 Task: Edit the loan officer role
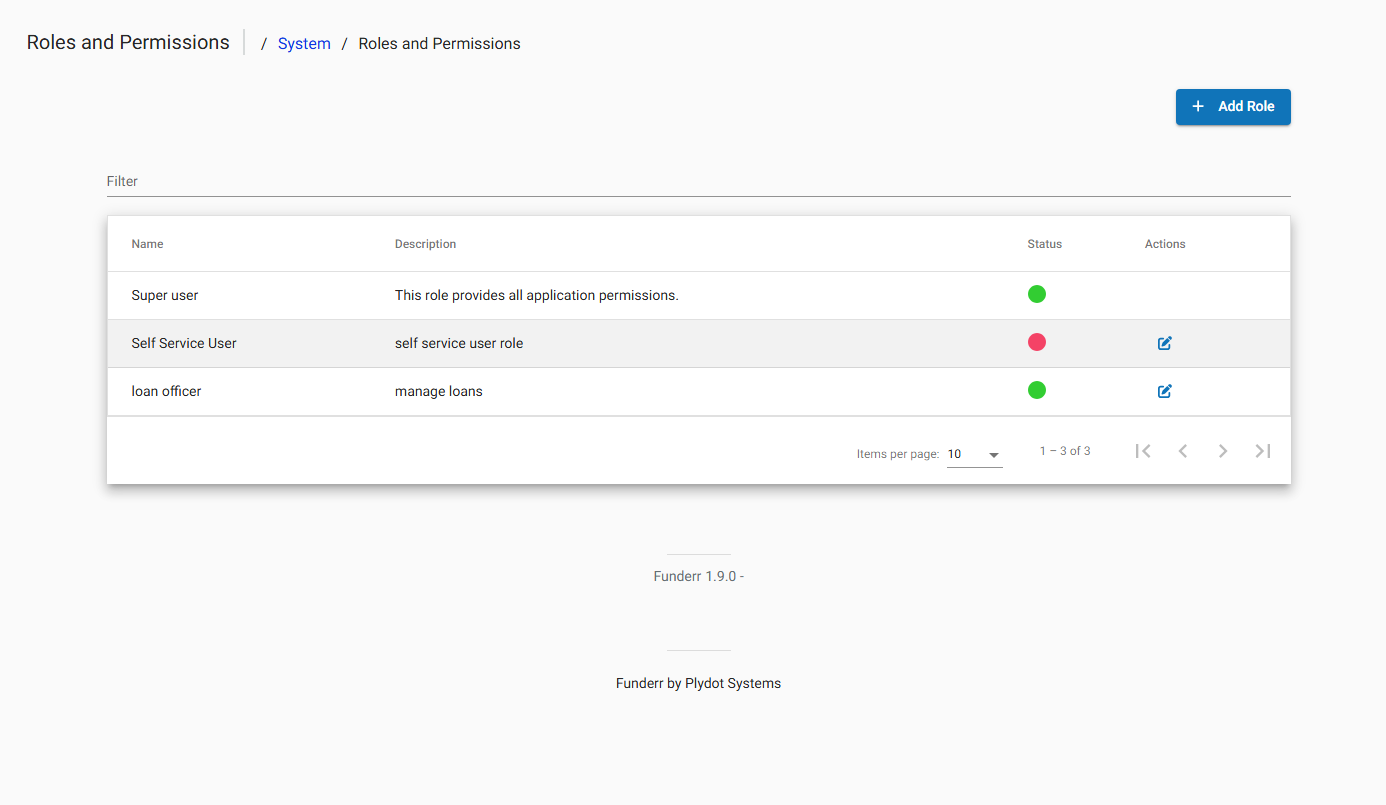(x=1164, y=390)
